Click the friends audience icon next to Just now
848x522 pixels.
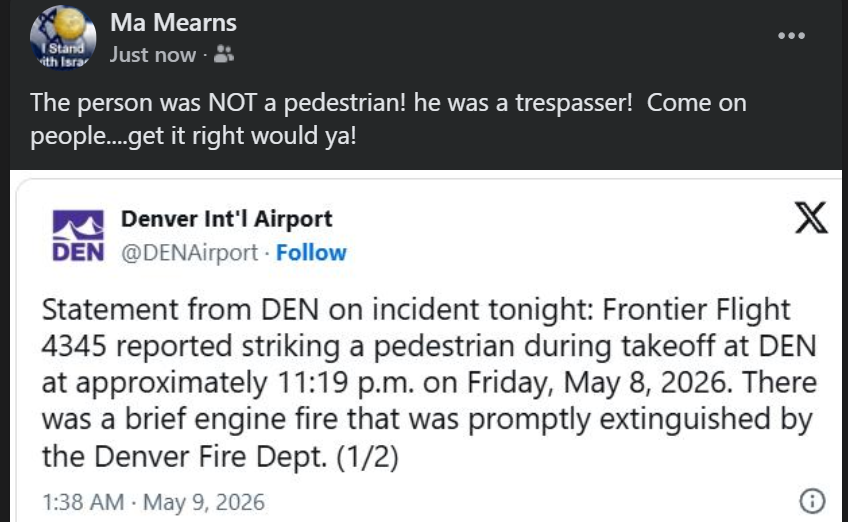pos(223,54)
